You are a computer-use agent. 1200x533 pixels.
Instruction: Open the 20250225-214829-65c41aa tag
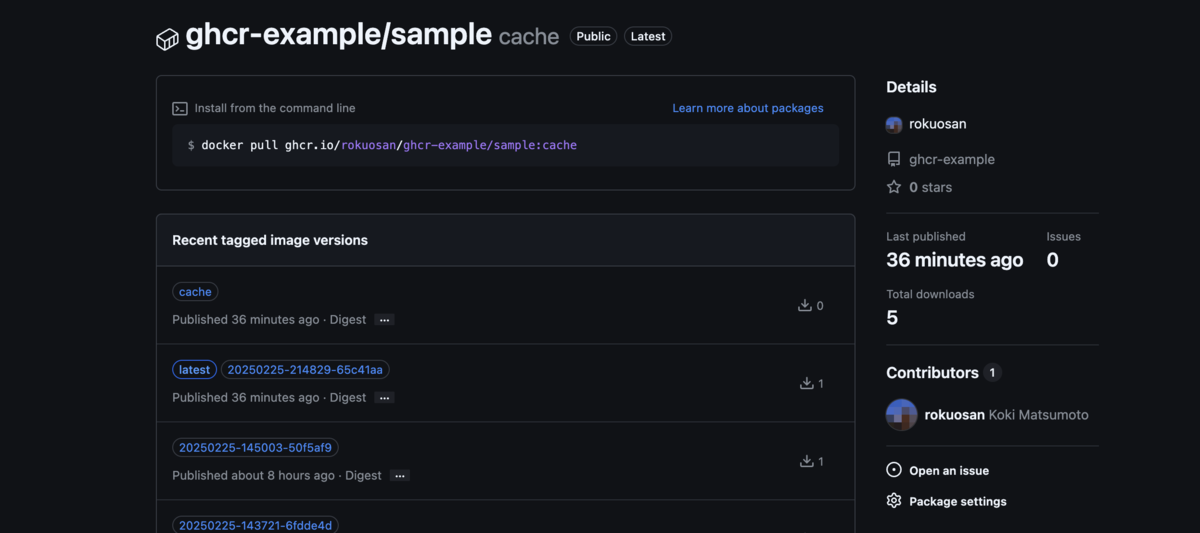pos(305,370)
